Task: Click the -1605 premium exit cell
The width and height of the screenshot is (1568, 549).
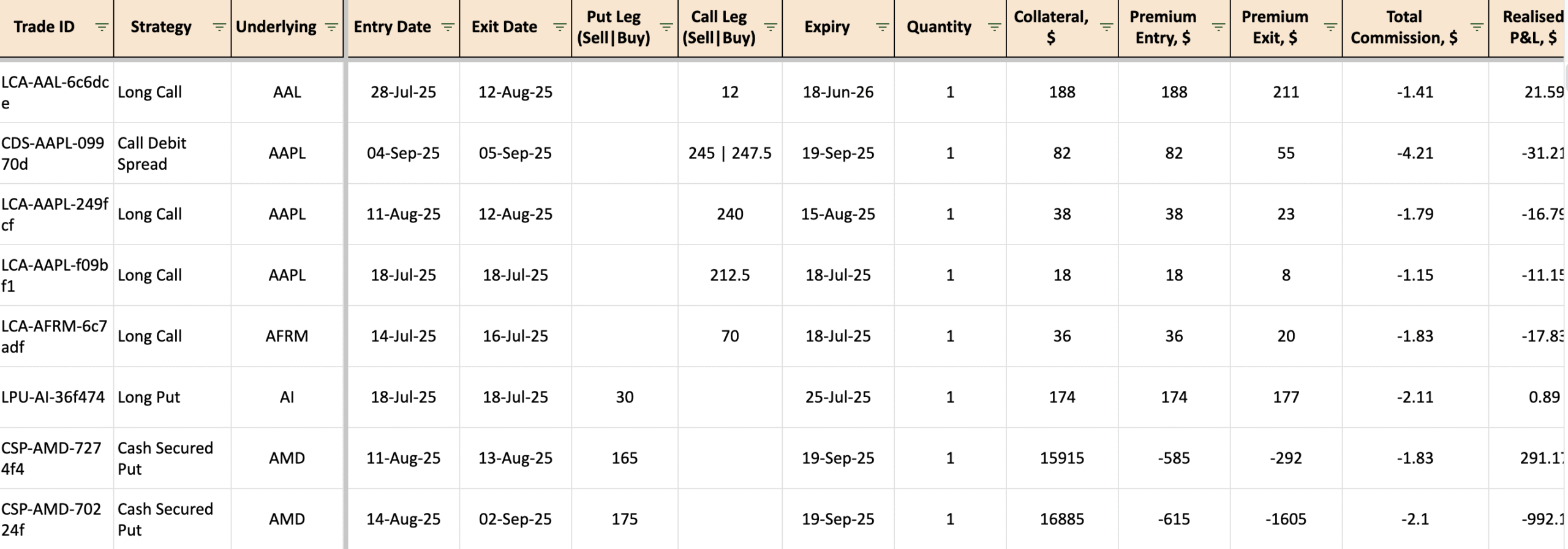Action: point(1286,519)
